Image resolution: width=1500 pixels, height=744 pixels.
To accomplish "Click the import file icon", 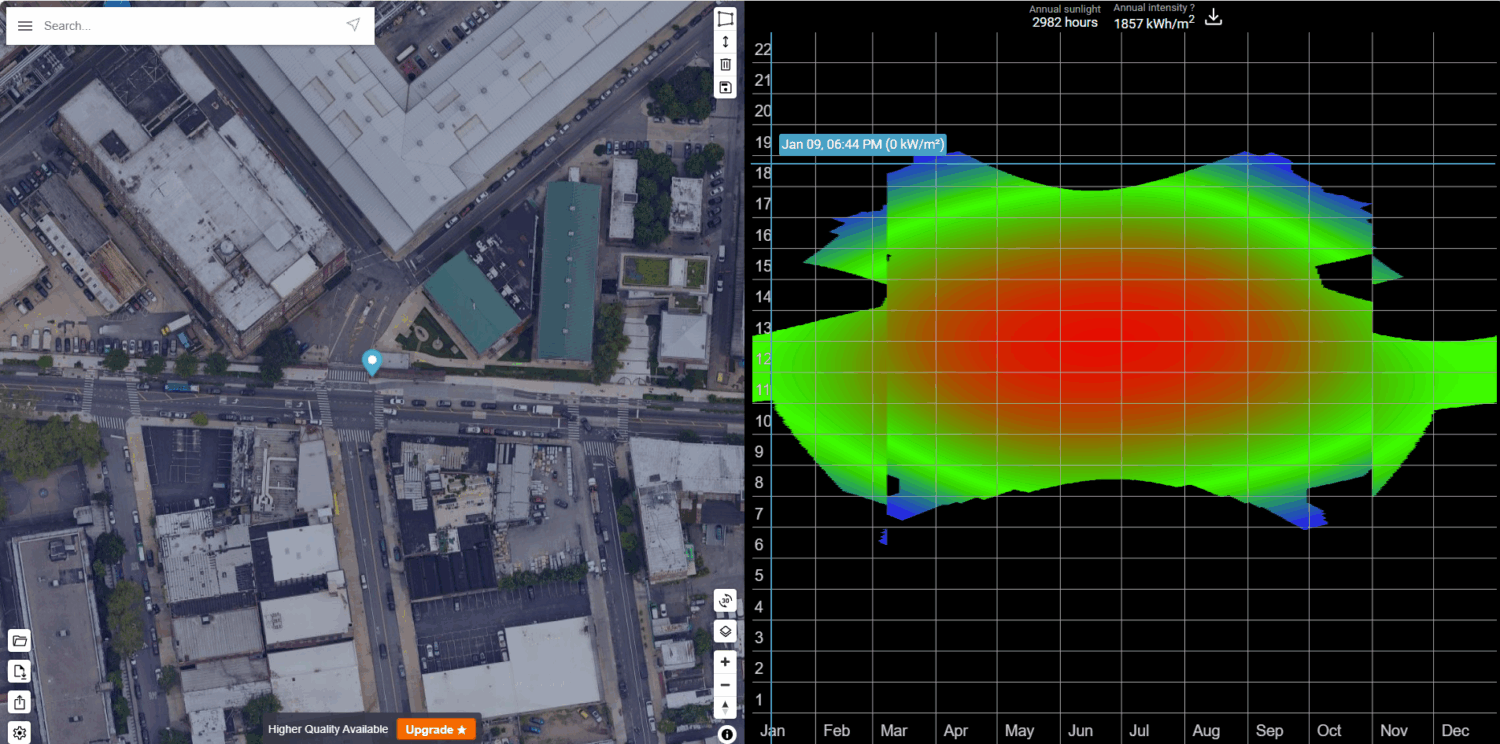I will pyautogui.click(x=20, y=671).
